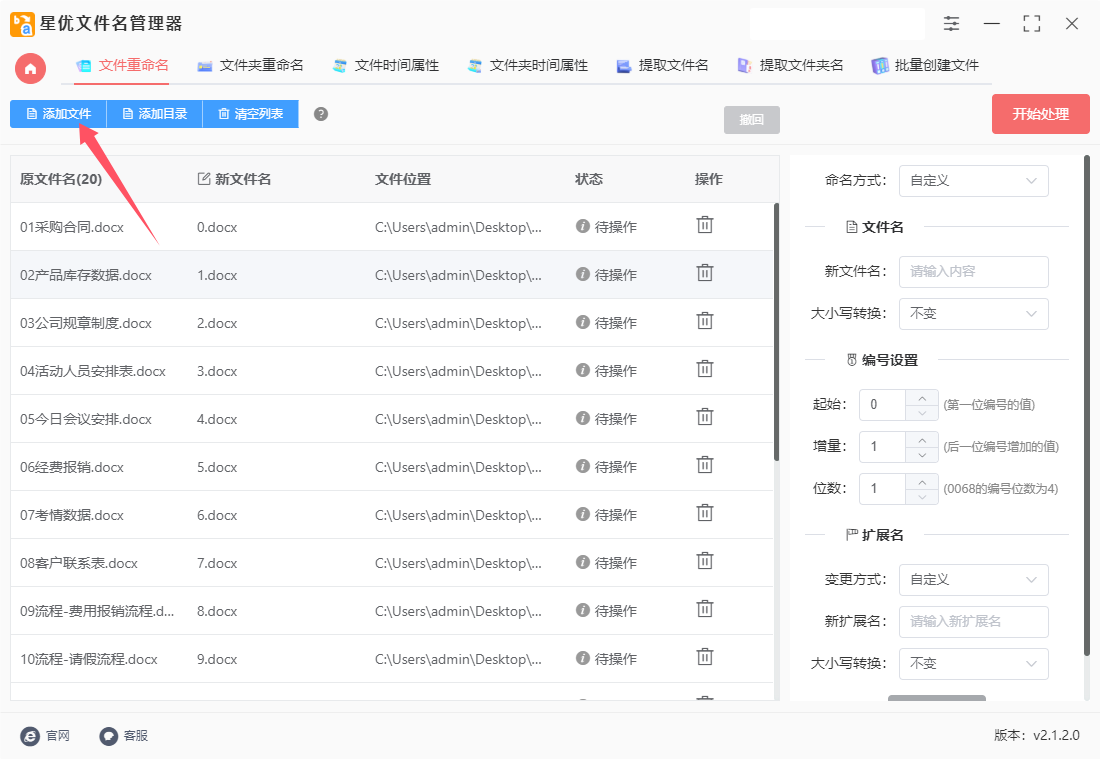Click the red 开始处理 button
The width and height of the screenshot is (1100, 760).
1040,114
